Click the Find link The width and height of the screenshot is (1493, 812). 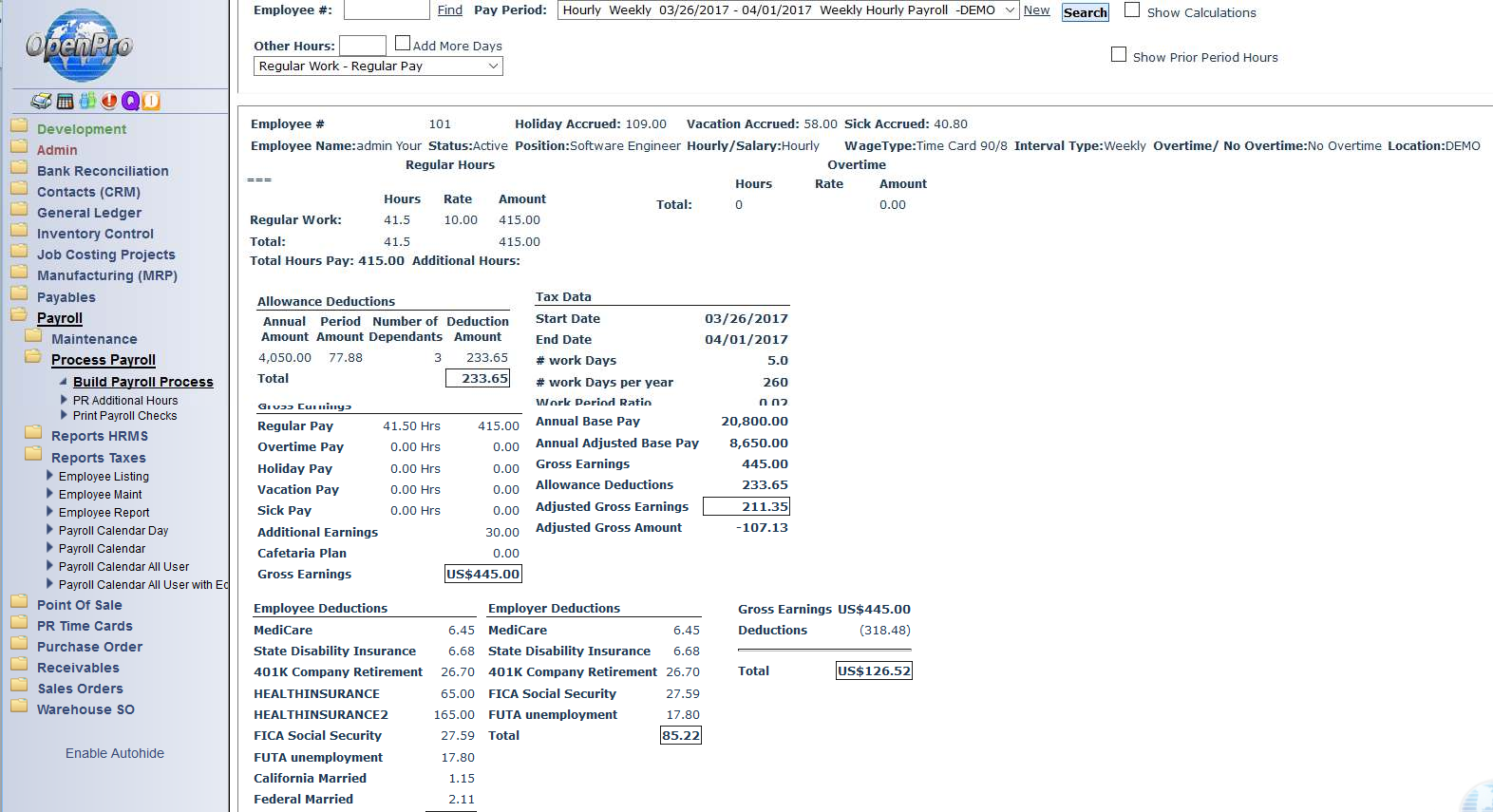point(449,10)
